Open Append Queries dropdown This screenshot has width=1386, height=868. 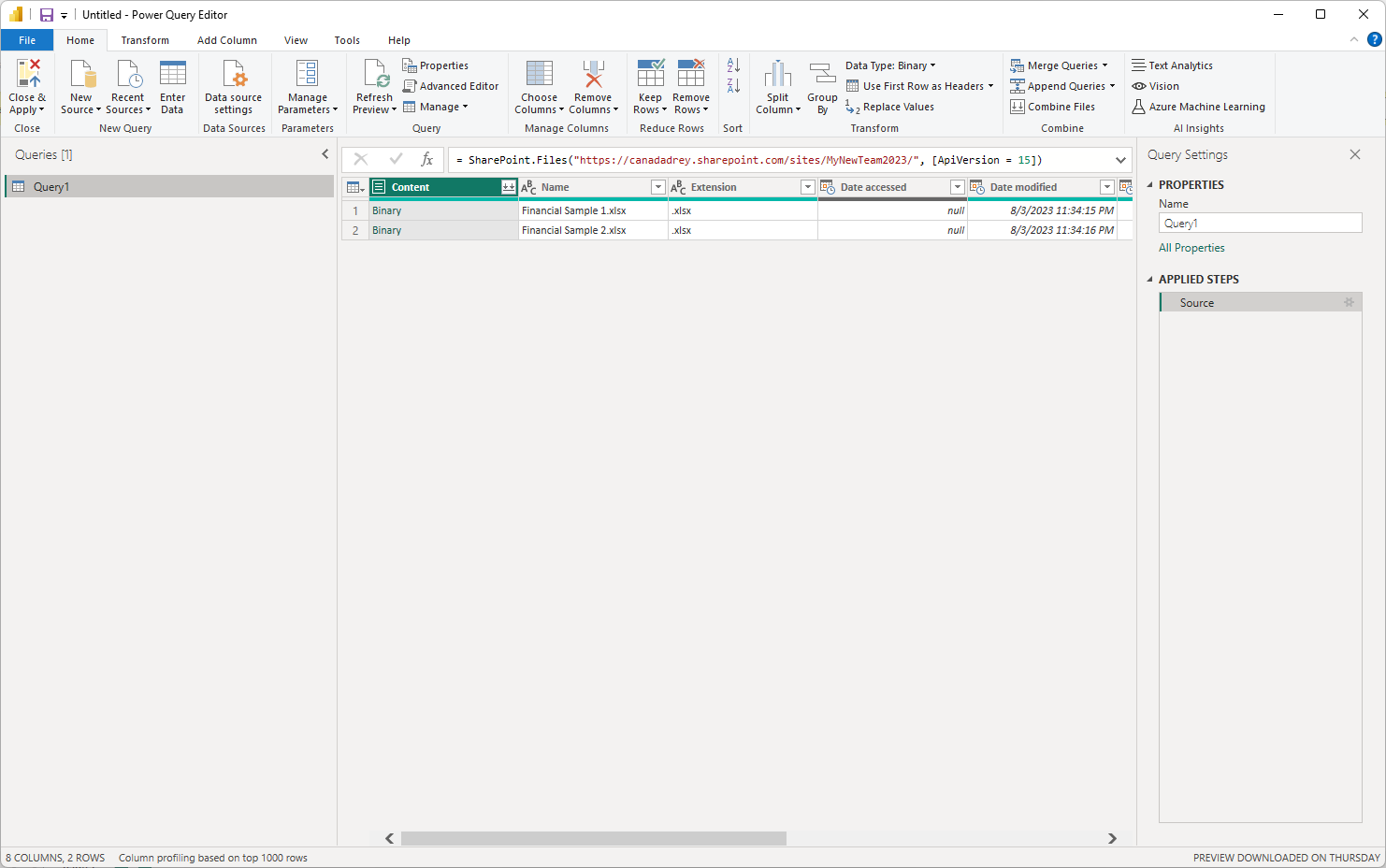(1062, 86)
